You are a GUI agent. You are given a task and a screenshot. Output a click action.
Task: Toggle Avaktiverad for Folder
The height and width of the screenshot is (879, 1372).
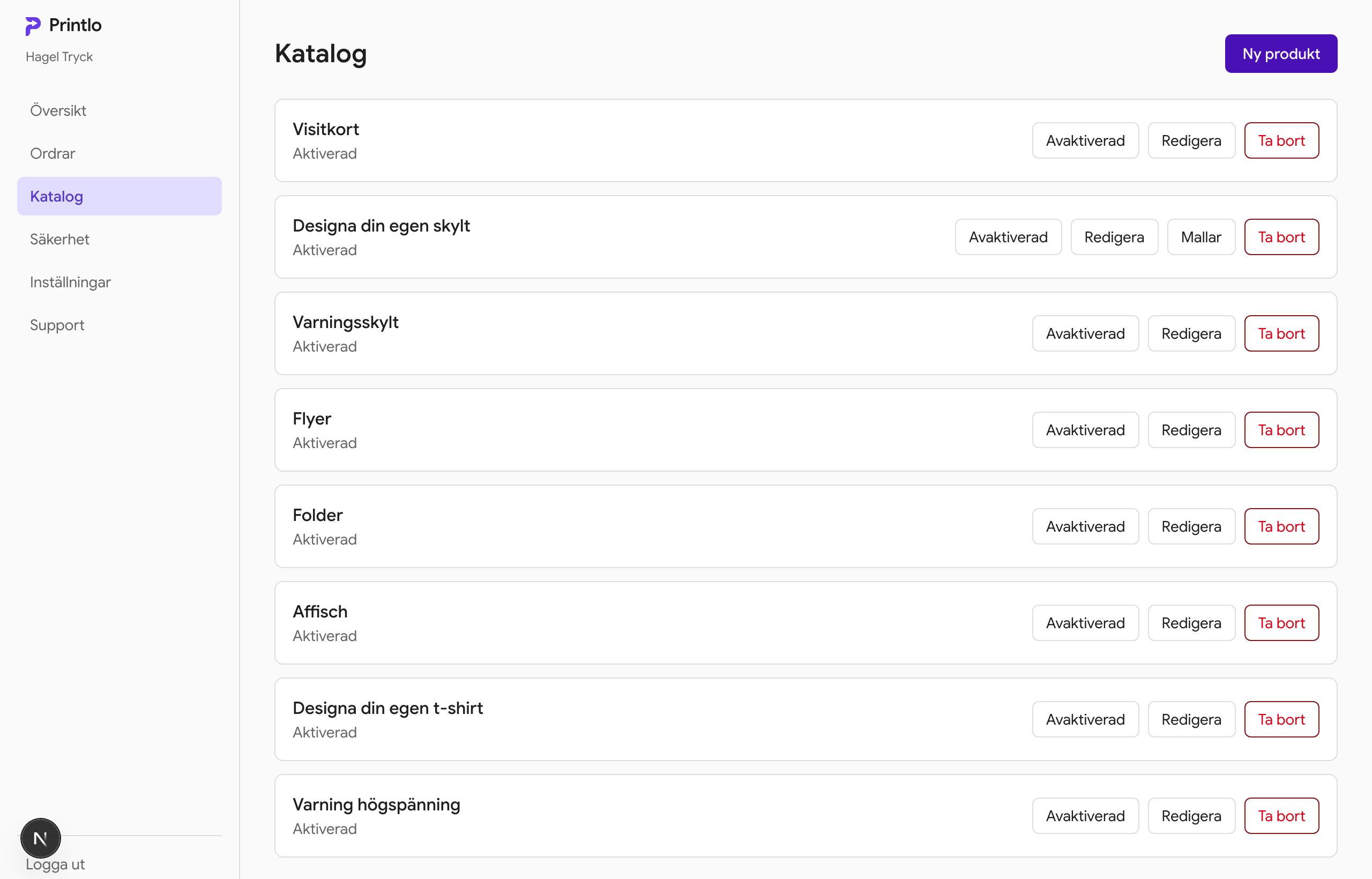1085,526
